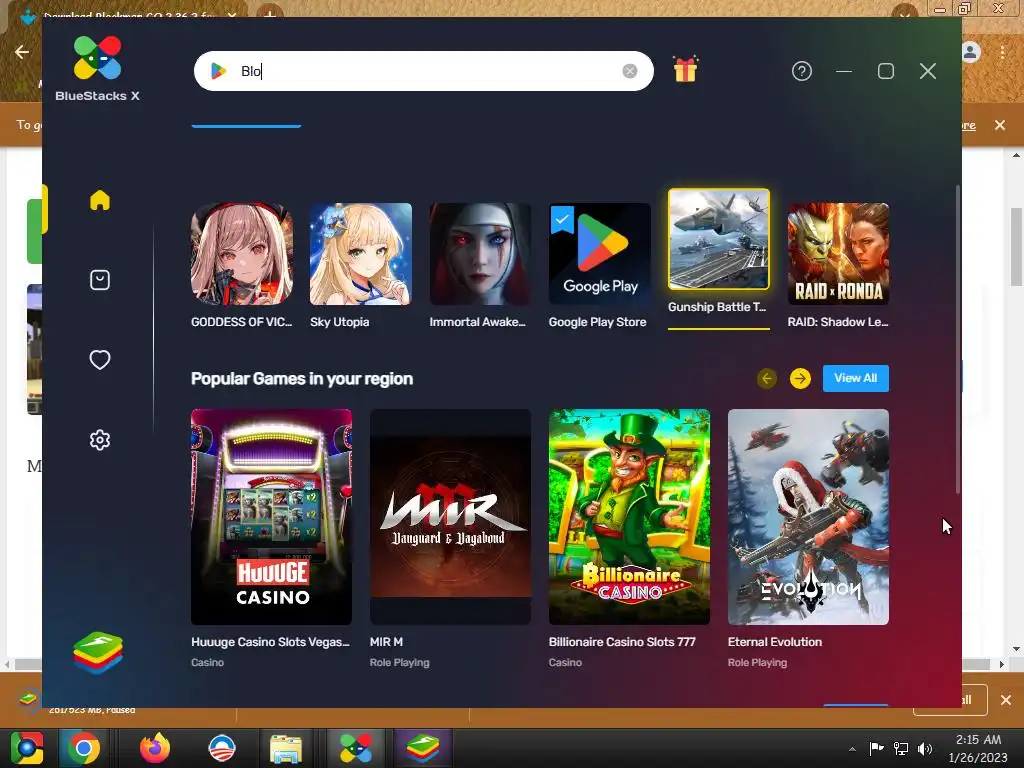Viewport: 1024px width, 768px height.
Task: Launch BlueStacks App Player stacked-layers icon
Action: click(x=98, y=652)
